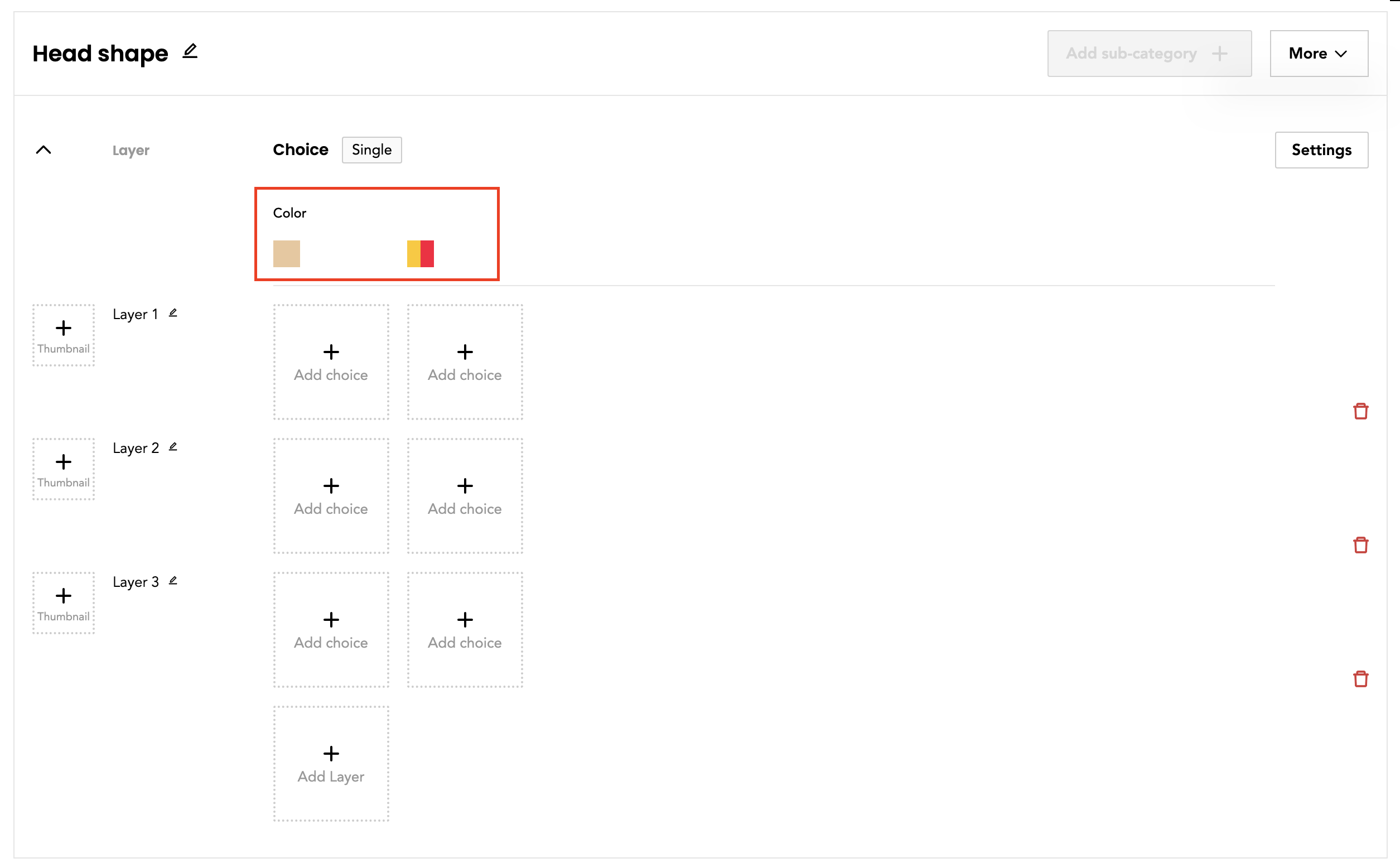Image resolution: width=1400 pixels, height=868 pixels.
Task: Click the Add Layer tile
Action: [331, 764]
